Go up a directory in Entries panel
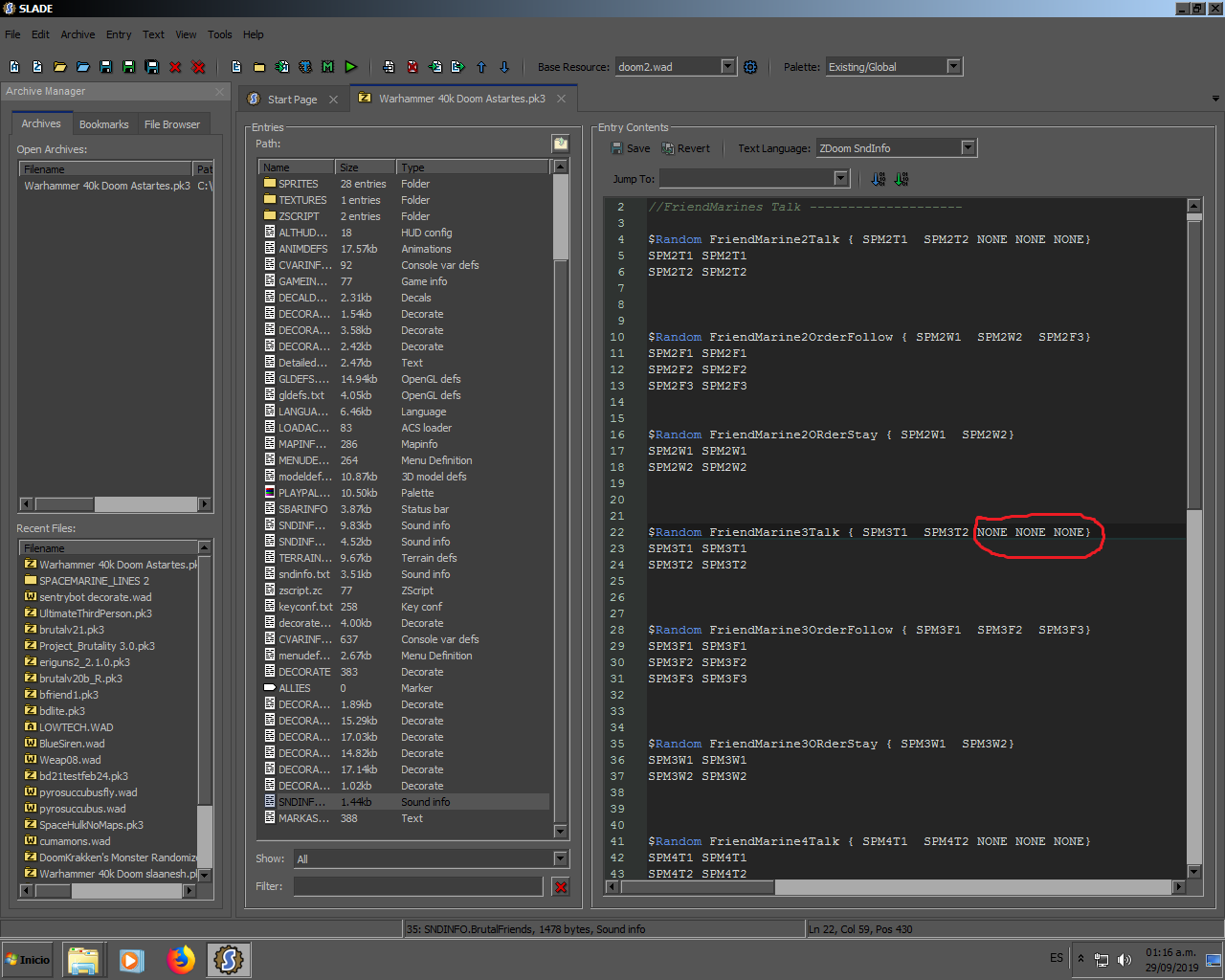The height and width of the screenshot is (980, 1225). [x=561, y=144]
